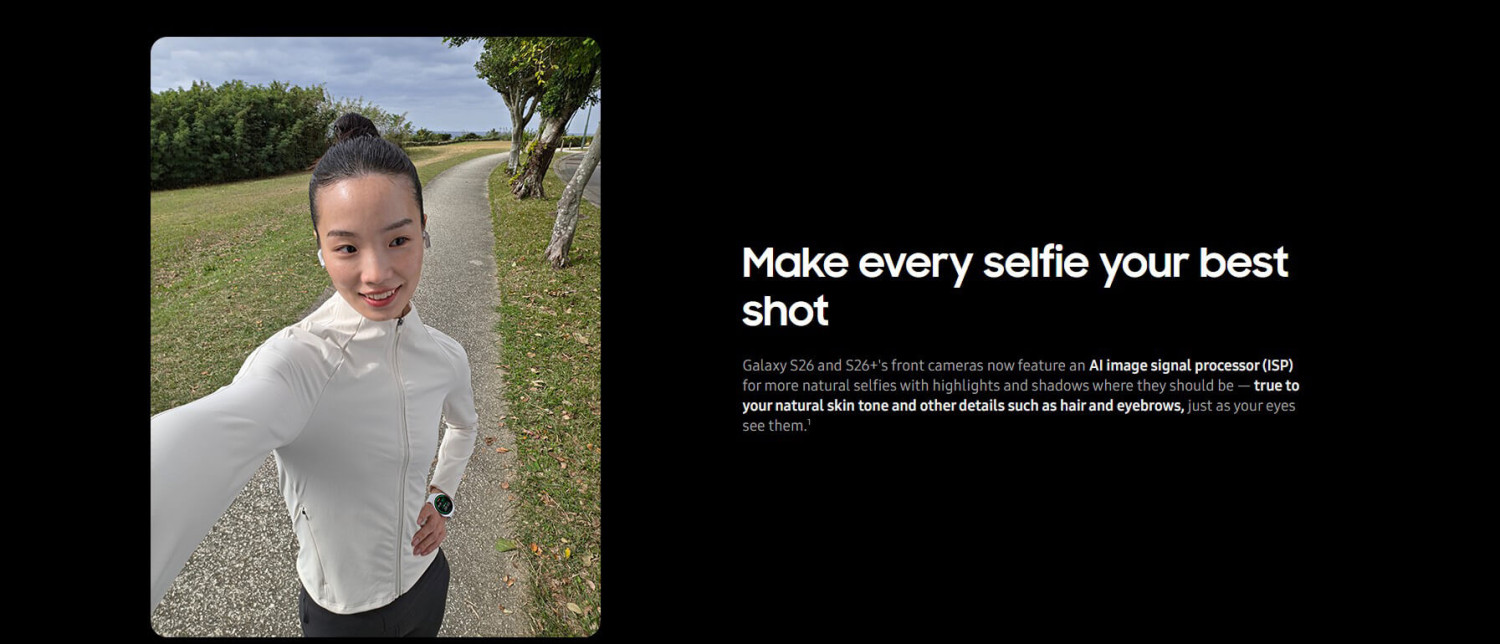
Task: Click the "just as your eyes" text
Action: (x=1241, y=406)
